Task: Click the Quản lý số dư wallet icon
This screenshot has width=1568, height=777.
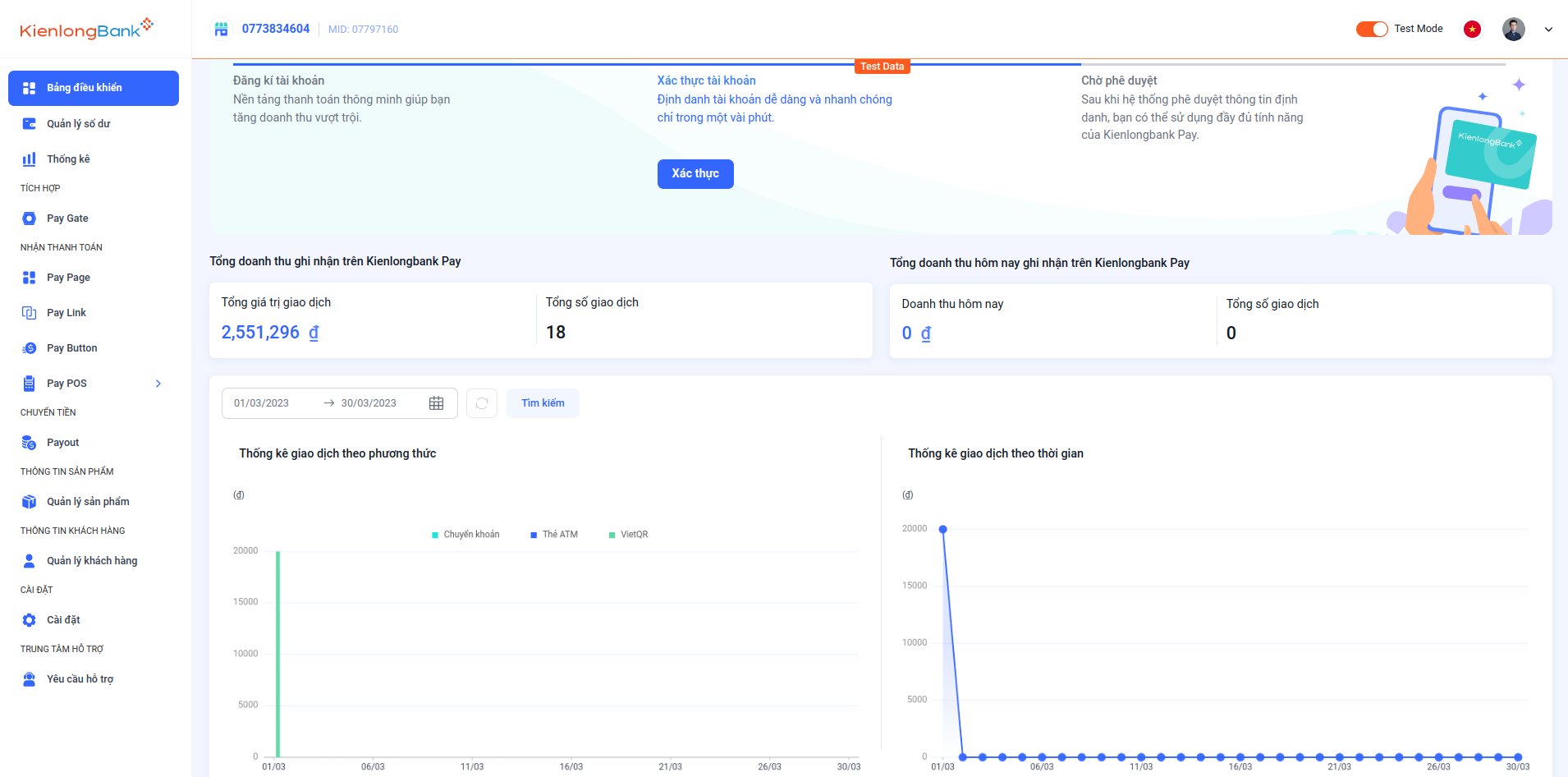Action: pyautogui.click(x=29, y=124)
